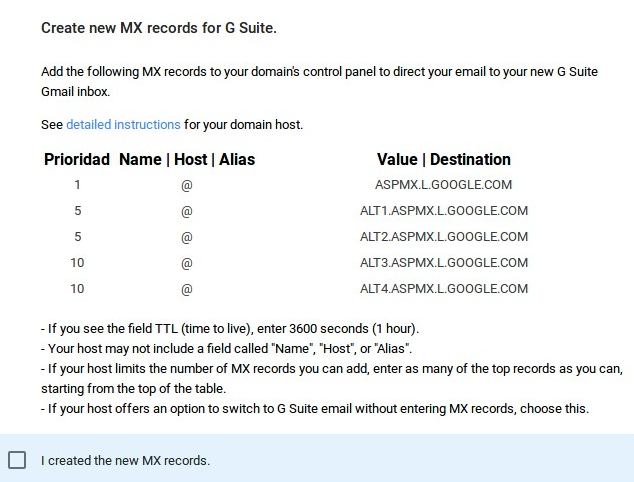This screenshot has height=482, width=634.
Task: Click the @ host in the ALT3 row
Action: click(187, 263)
